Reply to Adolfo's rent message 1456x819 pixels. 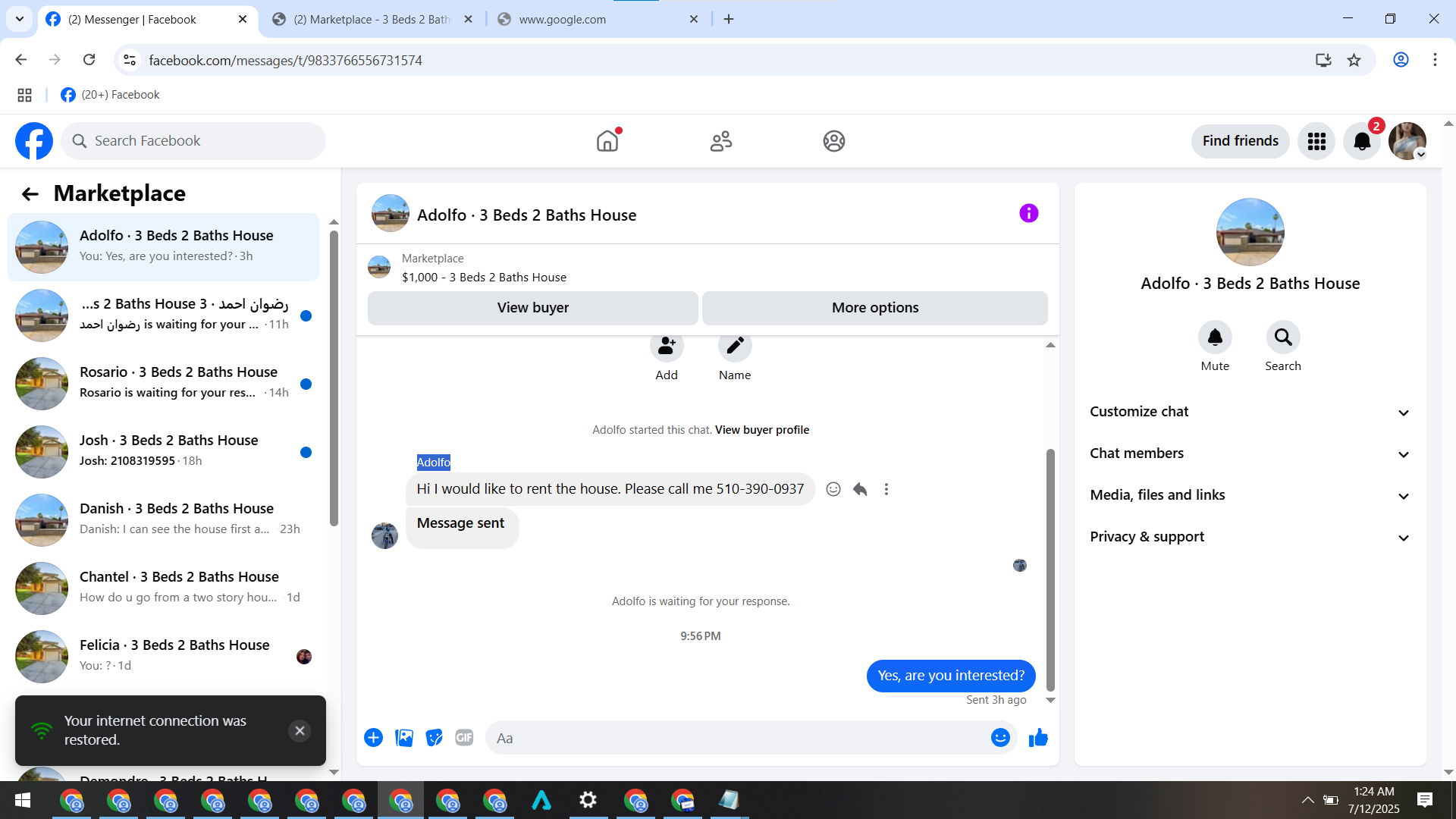[x=860, y=489]
